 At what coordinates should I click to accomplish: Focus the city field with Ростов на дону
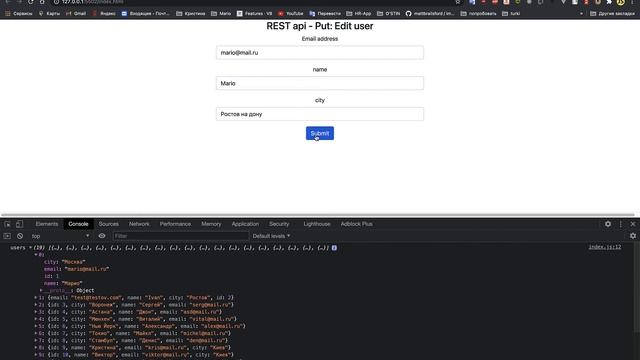tap(320, 114)
